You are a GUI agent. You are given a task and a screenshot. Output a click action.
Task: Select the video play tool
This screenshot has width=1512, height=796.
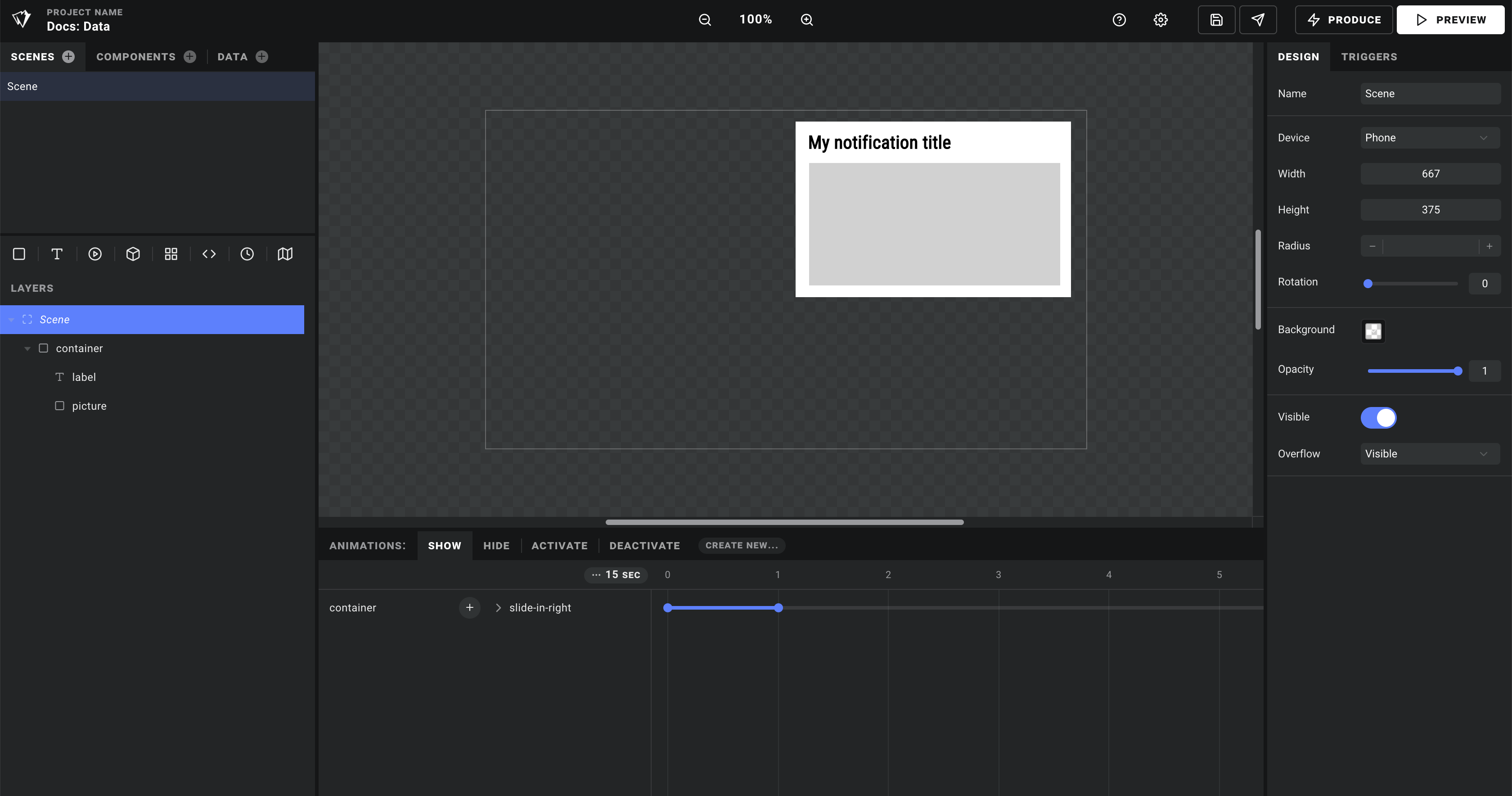click(95, 254)
